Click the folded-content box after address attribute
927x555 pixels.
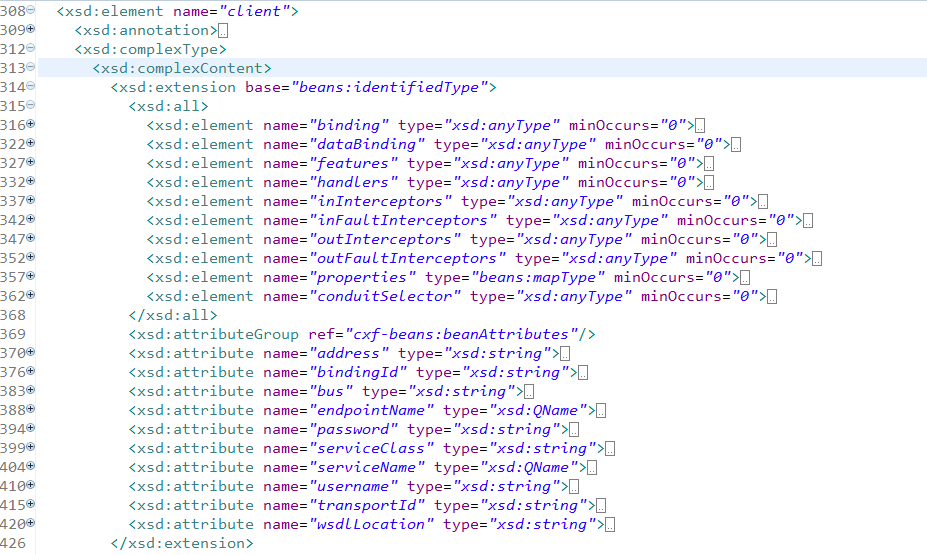point(565,354)
